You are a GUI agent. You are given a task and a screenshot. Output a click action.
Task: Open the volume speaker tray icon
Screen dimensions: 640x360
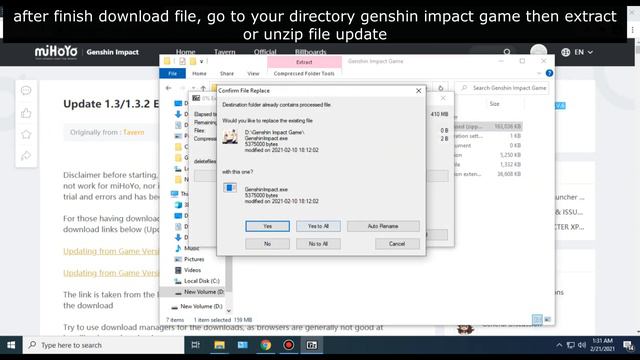[x=582, y=345]
